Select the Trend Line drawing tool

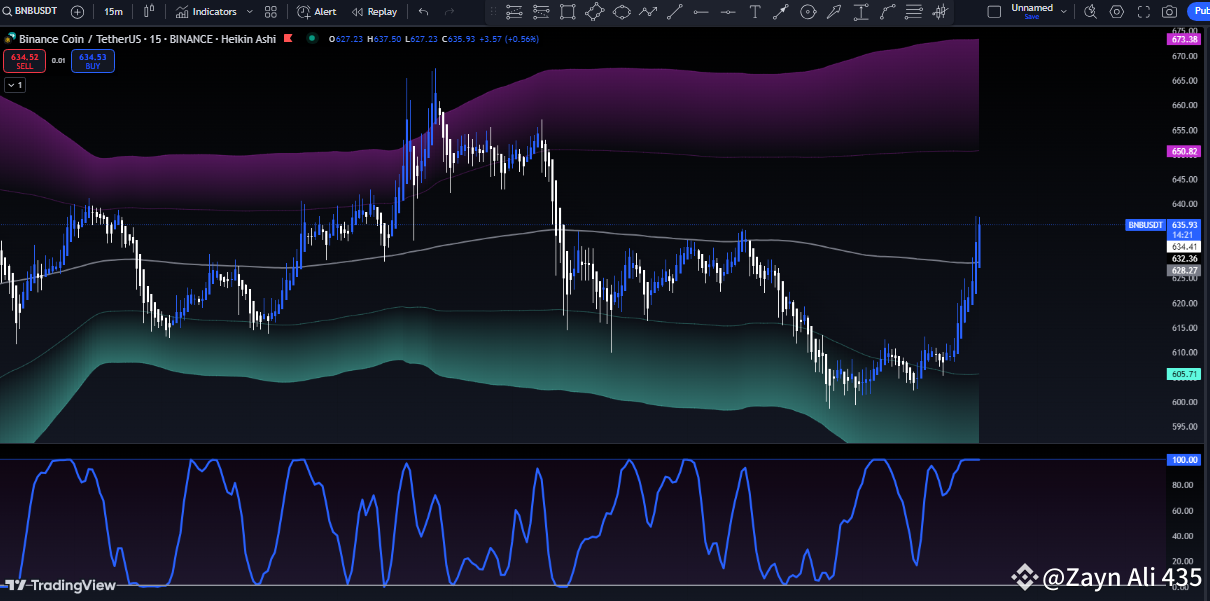[x=675, y=11]
